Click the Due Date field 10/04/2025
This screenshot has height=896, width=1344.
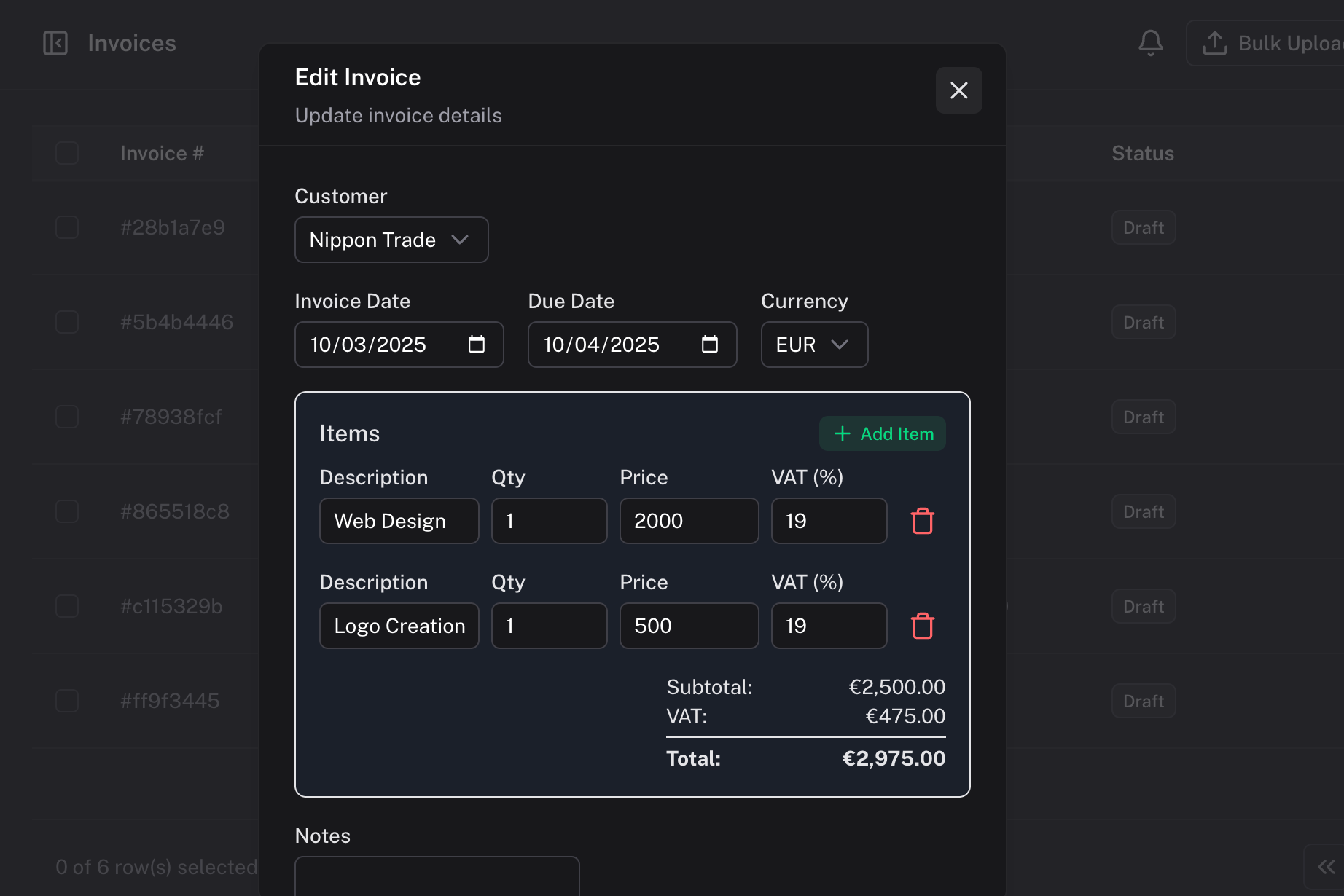pos(633,345)
